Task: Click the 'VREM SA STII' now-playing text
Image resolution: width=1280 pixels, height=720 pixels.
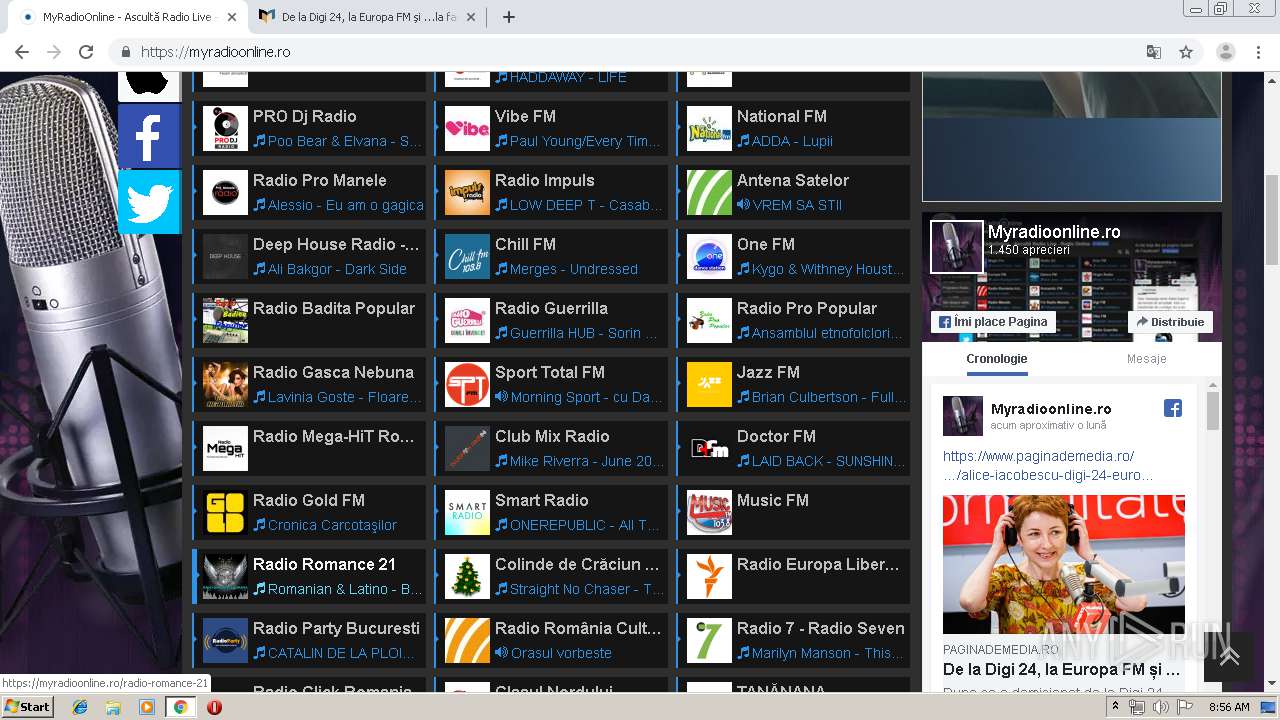Action: click(797, 205)
